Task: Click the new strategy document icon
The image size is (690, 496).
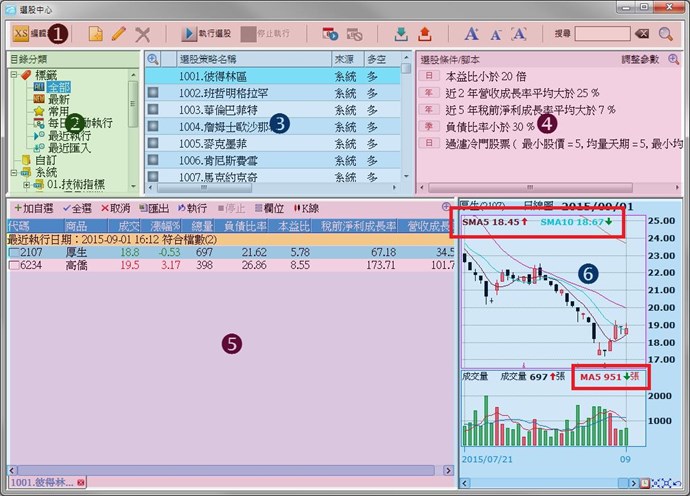Action: pyautogui.click(x=95, y=34)
